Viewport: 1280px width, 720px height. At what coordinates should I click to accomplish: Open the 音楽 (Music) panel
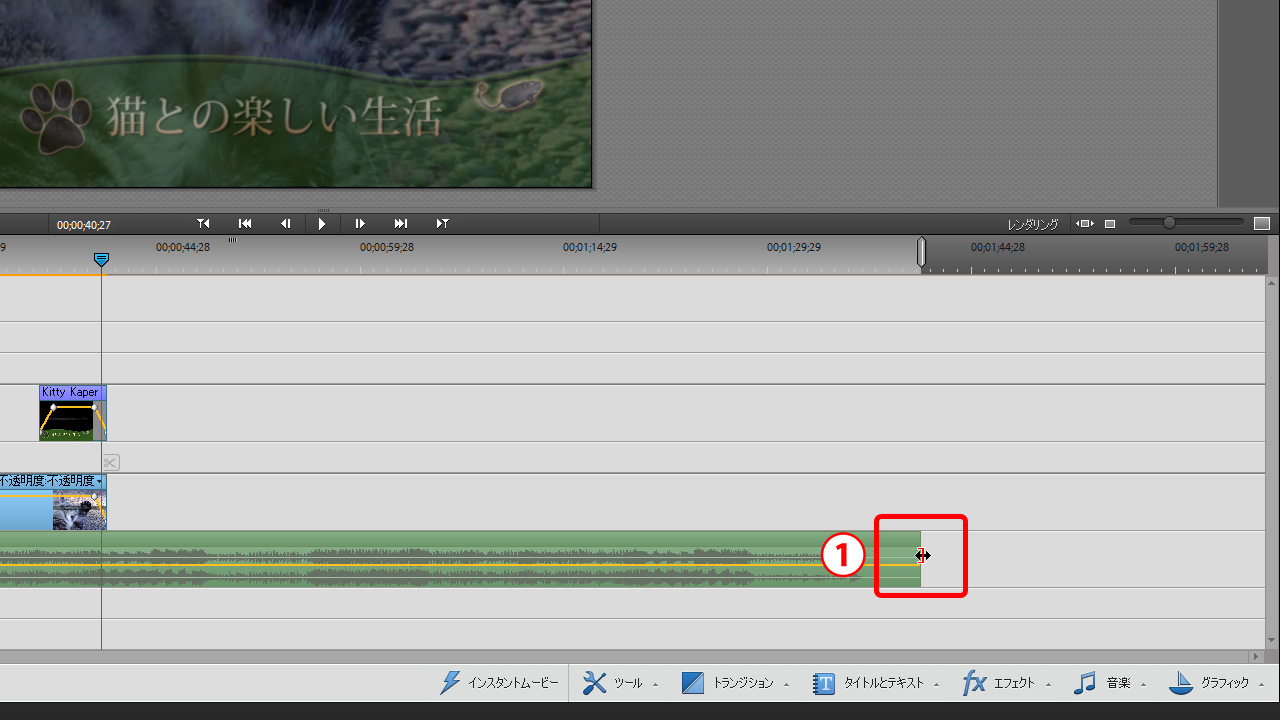[x=1108, y=683]
